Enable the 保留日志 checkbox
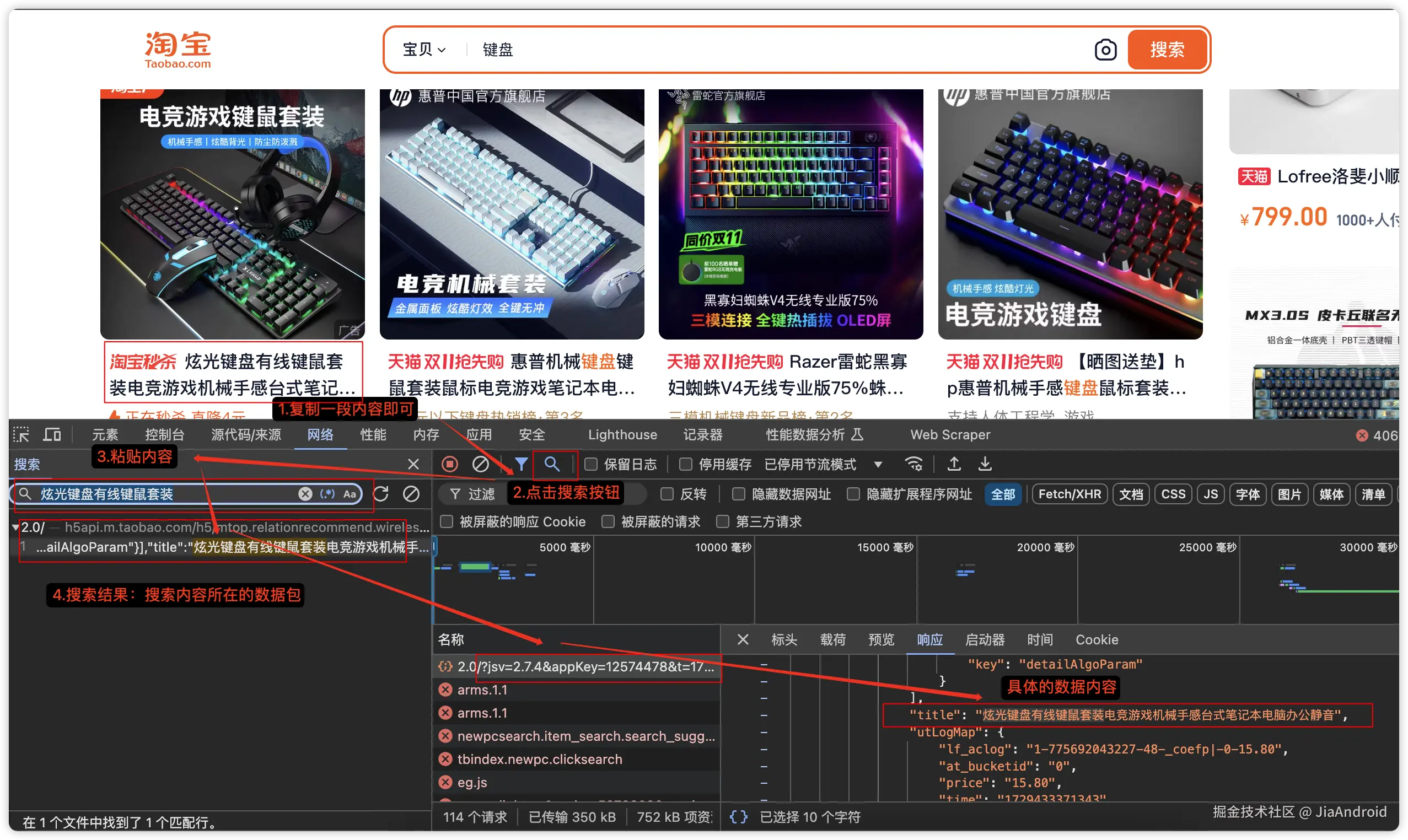This screenshot has height=840, width=1408. coord(591,464)
